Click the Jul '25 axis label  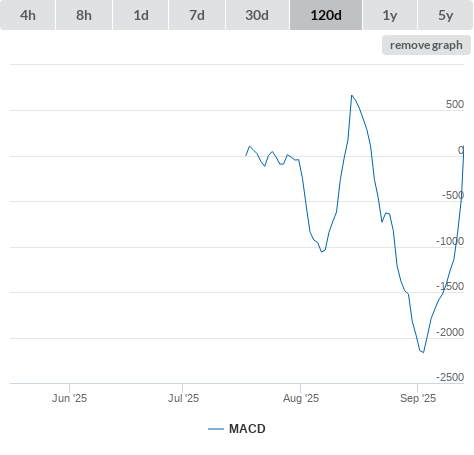click(183, 398)
